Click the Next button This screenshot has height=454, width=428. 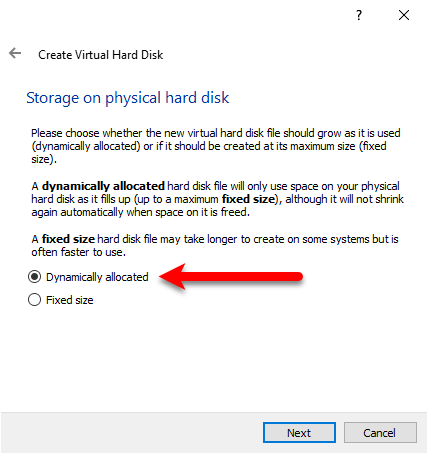(x=299, y=433)
